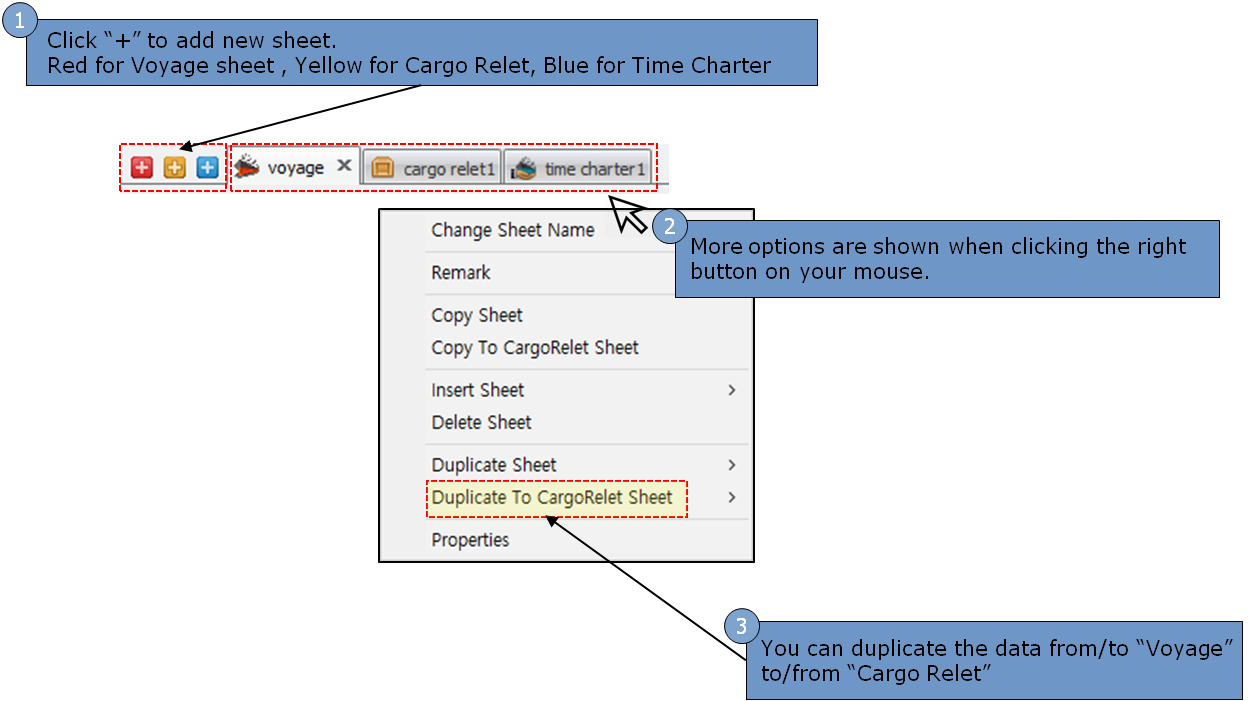The height and width of the screenshot is (701, 1253).
Task: Click the Duplicate To CargoRelet Sheet entry
Action: click(552, 497)
